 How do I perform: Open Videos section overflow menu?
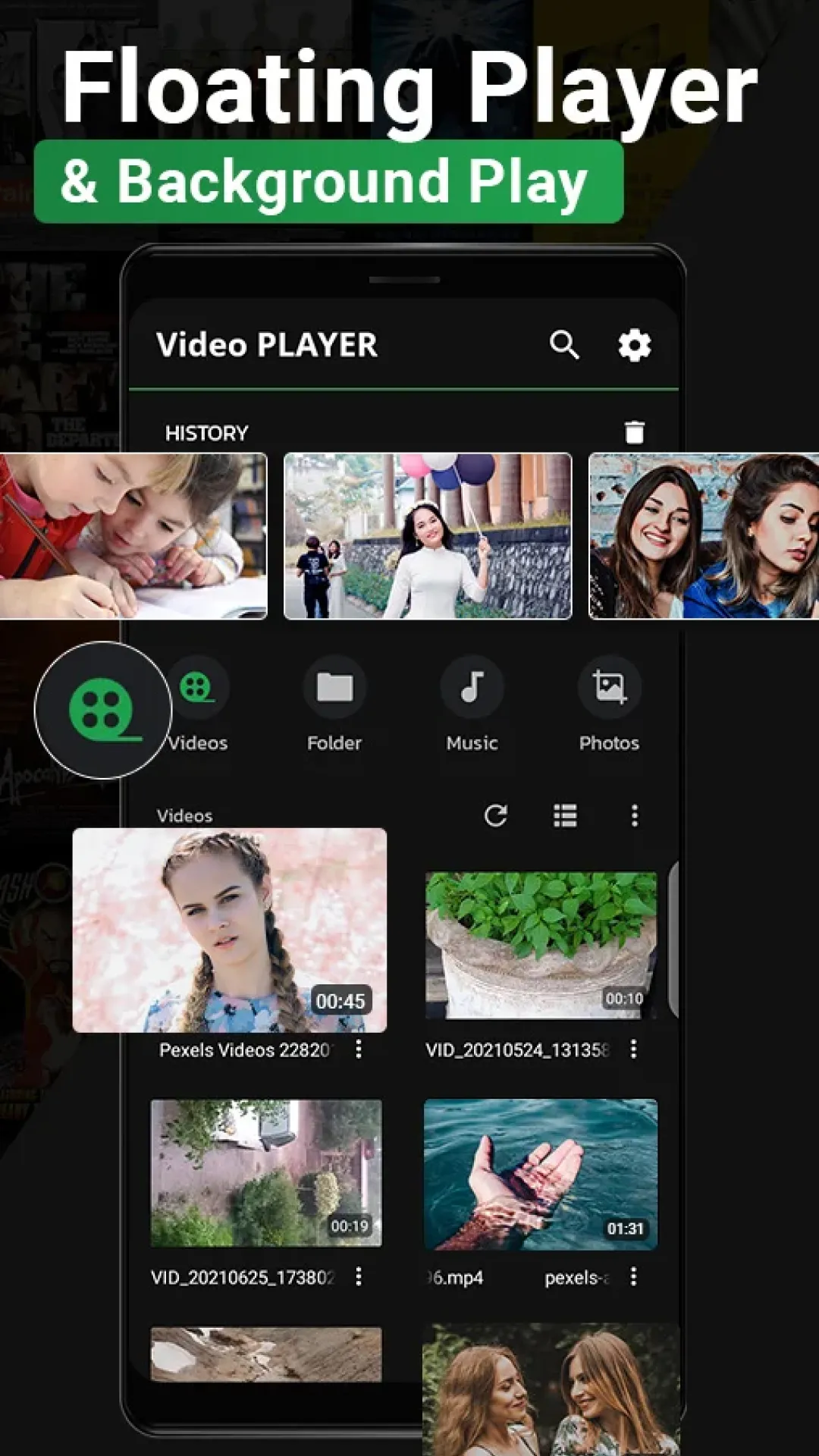pyautogui.click(x=635, y=816)
